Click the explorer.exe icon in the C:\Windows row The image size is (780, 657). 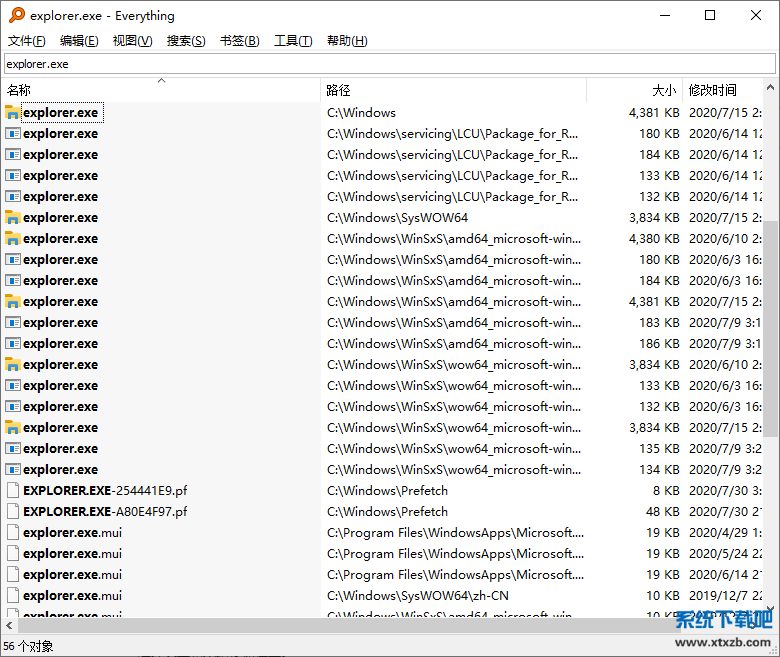13,113
